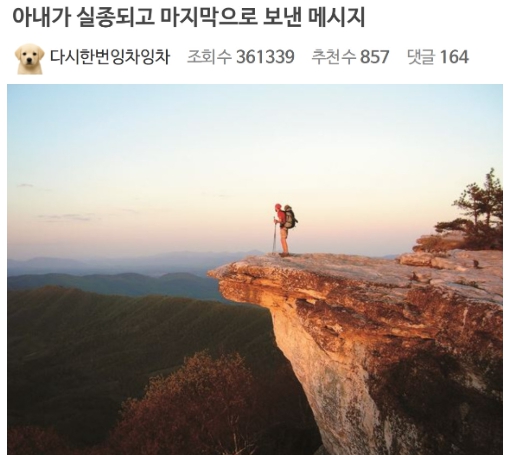Open the profile of user 다시한번잉차잉차
The width and height of the screenshot is (505, 455).
click(110, 56)
